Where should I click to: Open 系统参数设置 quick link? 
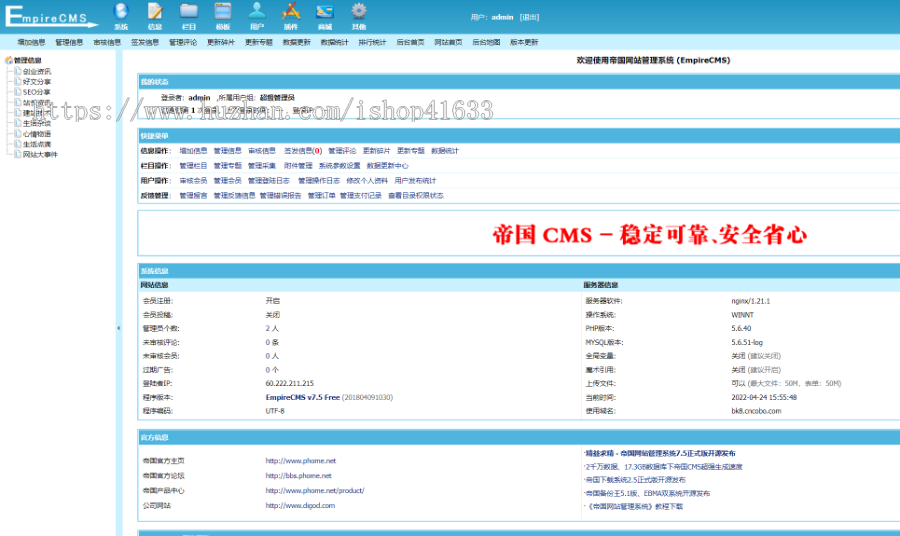tap(339, 166)
